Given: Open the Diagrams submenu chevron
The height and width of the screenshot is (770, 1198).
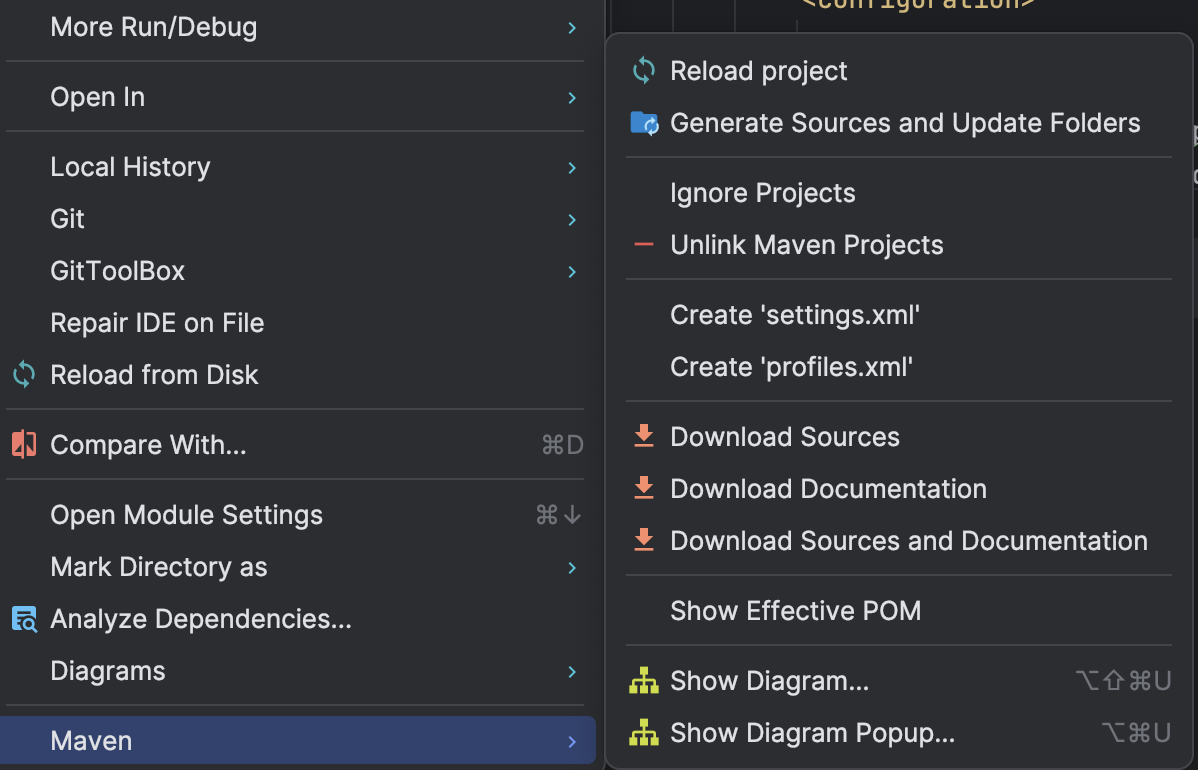Looking at the screenshot, I should (x=572, y=671).
